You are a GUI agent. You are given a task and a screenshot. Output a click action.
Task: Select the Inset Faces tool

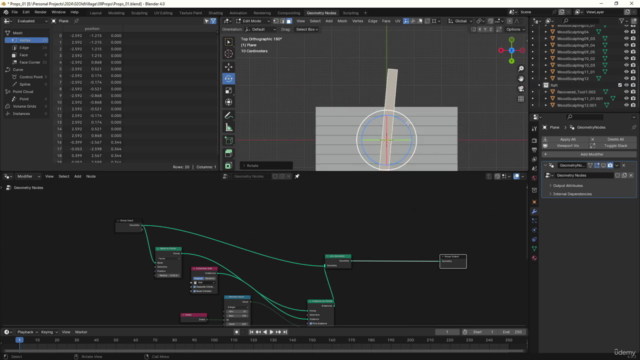click(x=229, y=165)
